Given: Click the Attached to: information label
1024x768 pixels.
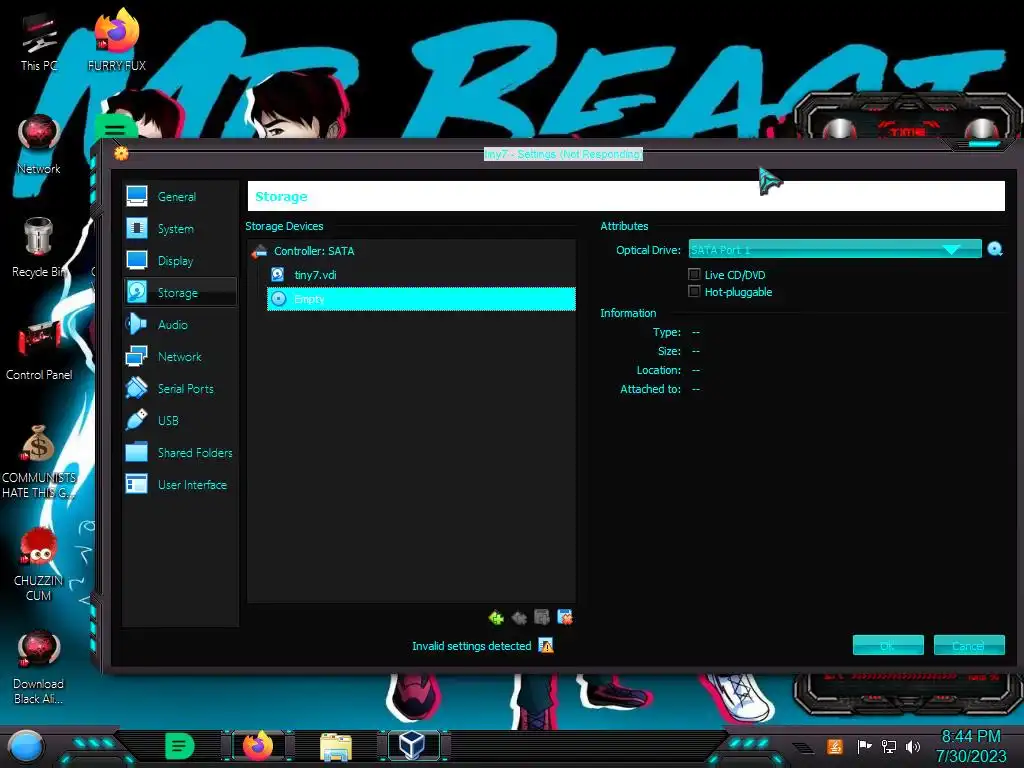Looking at the screenshot, I should [650, 389].
